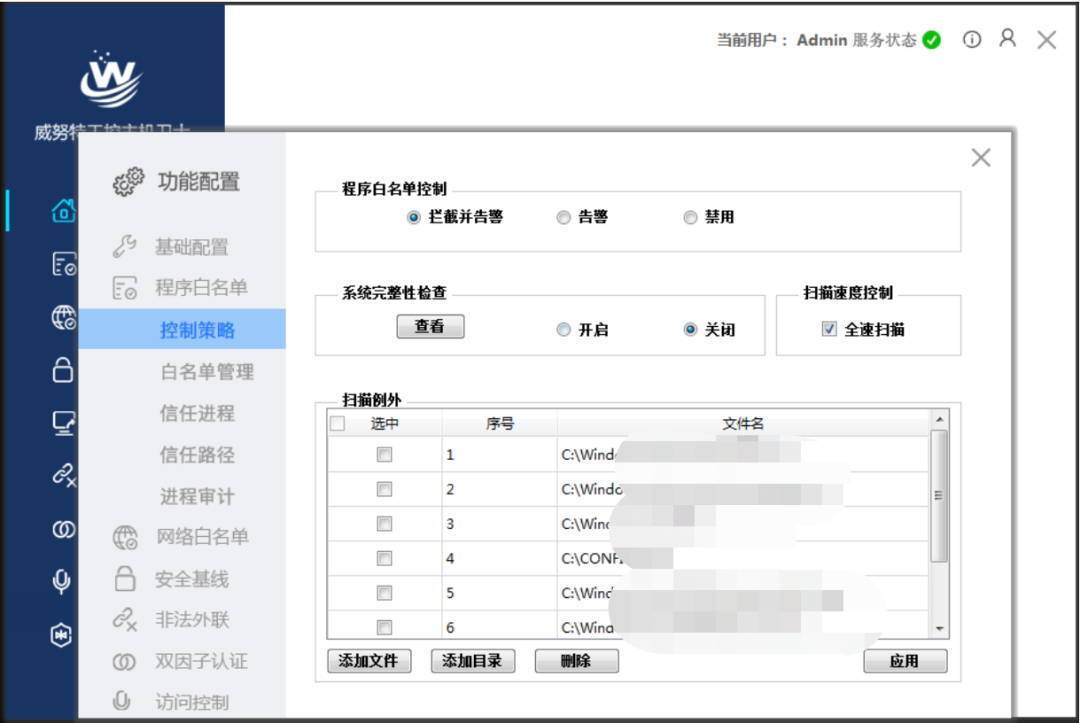Check the box in row 5
Image resolution: width=1080 pixels, height=723 pixels.
coord(384,592)
